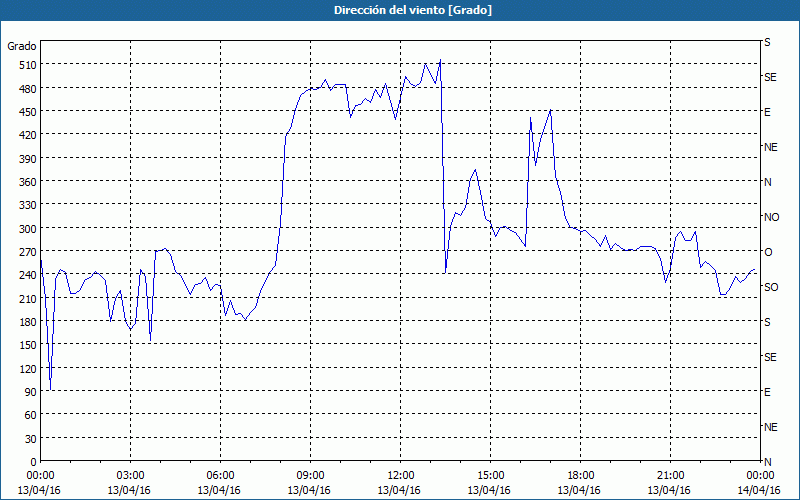This screenshot has height=500, width=800.
Task: Click the 13/04/16 date under 21:00
Action: pyautogui.click(x=669, y=490)
